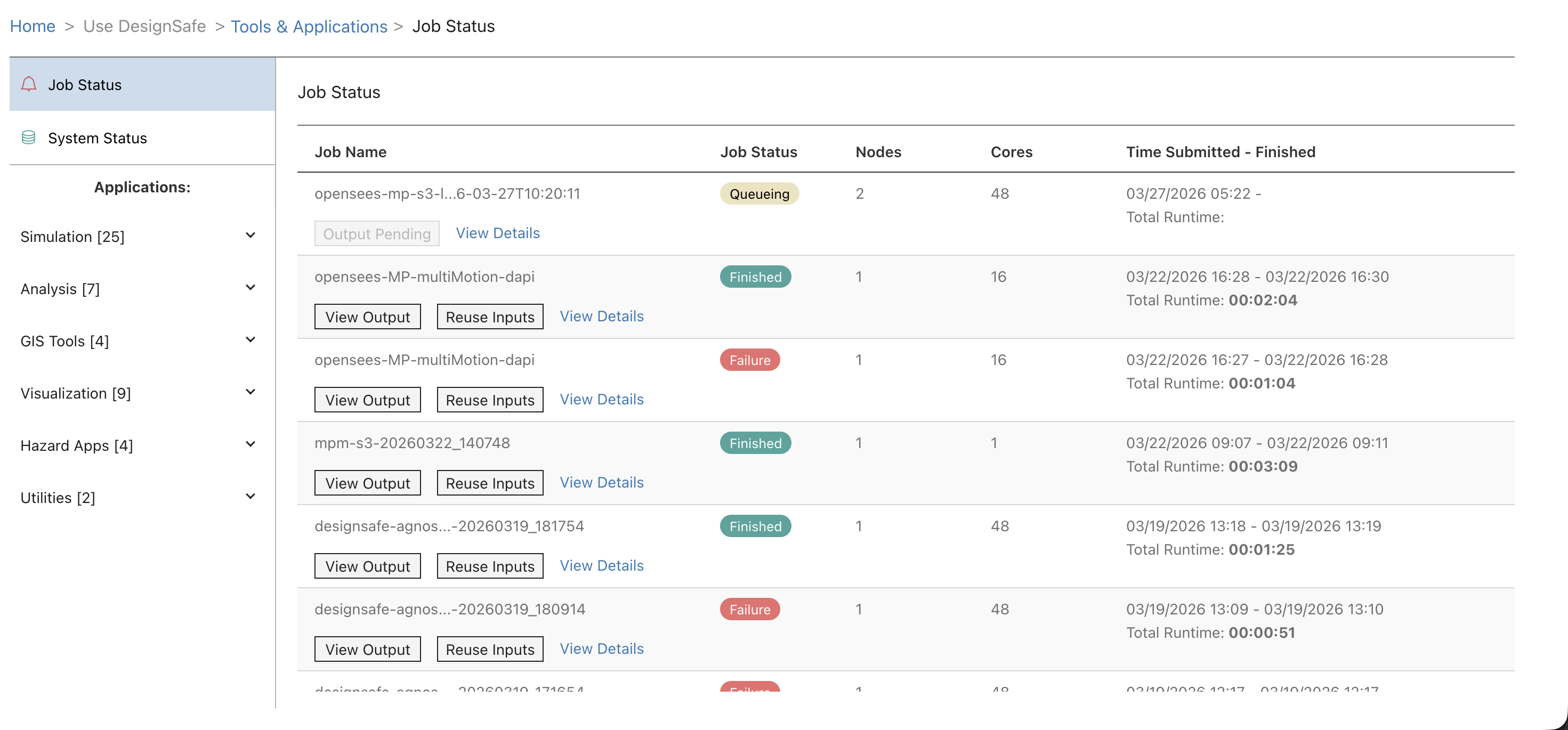
Task: View Details of failed opensees-MP-multiMotion-dapi job
Action: click(x=602, y=400)
